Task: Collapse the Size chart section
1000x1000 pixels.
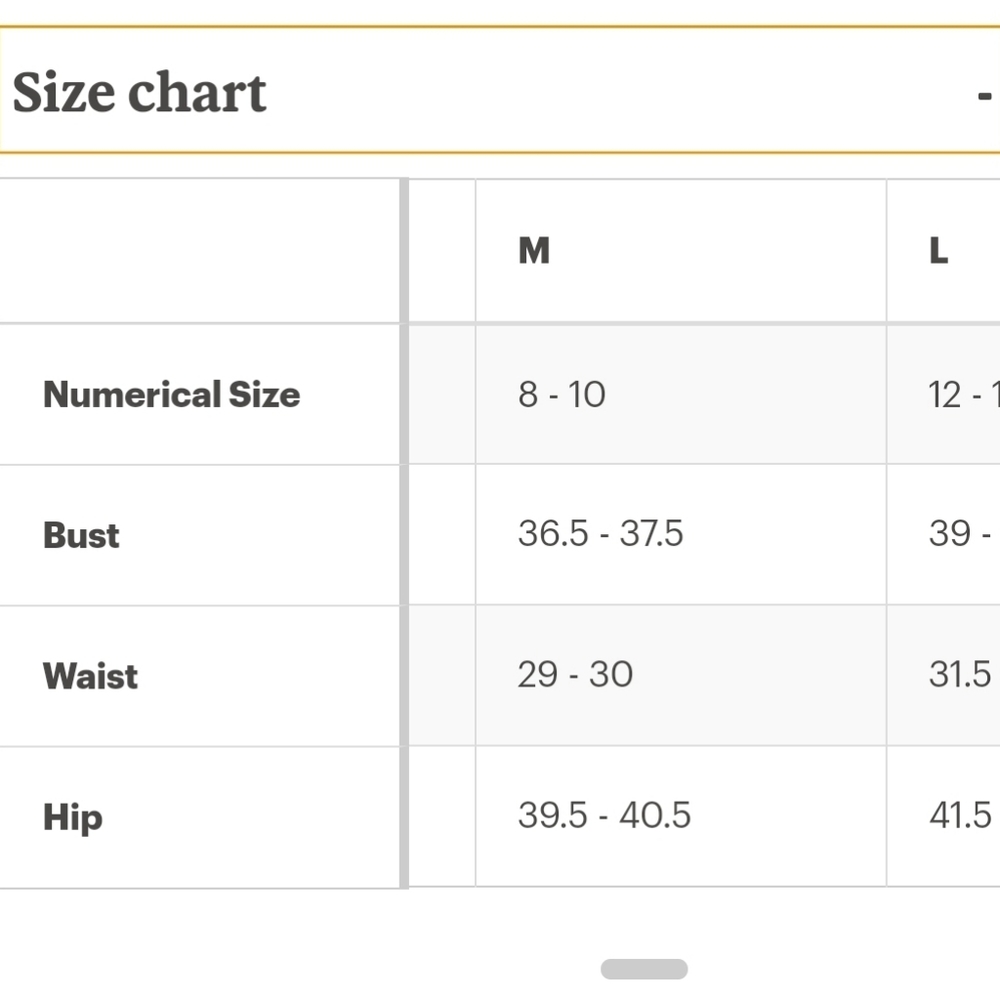Action: tap(500, 90)
